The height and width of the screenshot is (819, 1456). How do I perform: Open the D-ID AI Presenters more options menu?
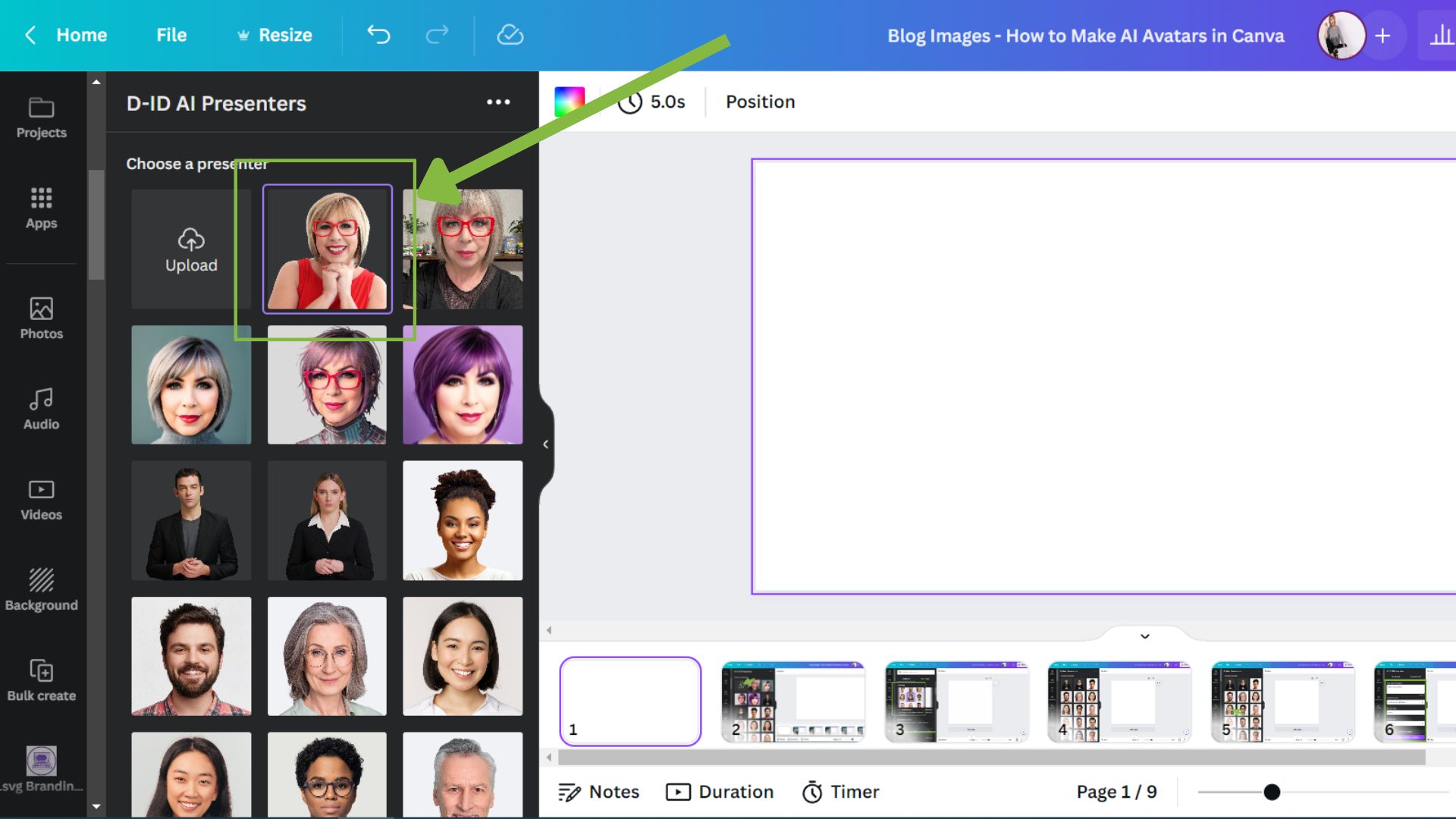pos(498,102)
